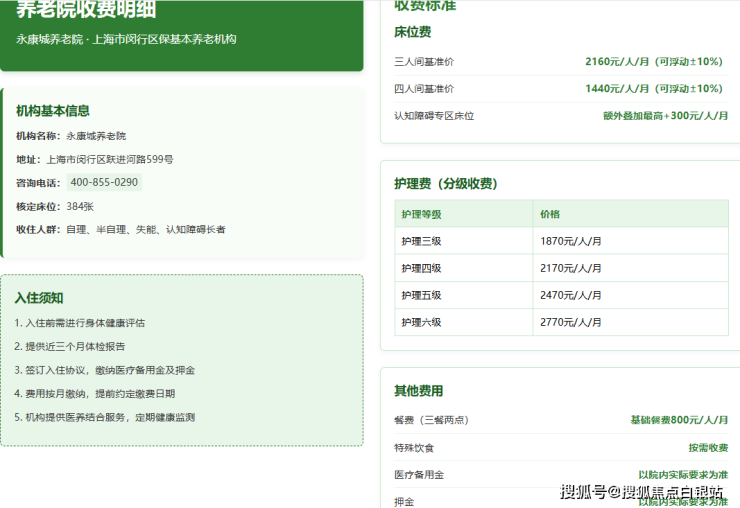Click the header subtitle 永康城养老院 · 上海市闵行区保基本养老机构
The width and height of the screenshot is (740, 508).
(126, 39)
